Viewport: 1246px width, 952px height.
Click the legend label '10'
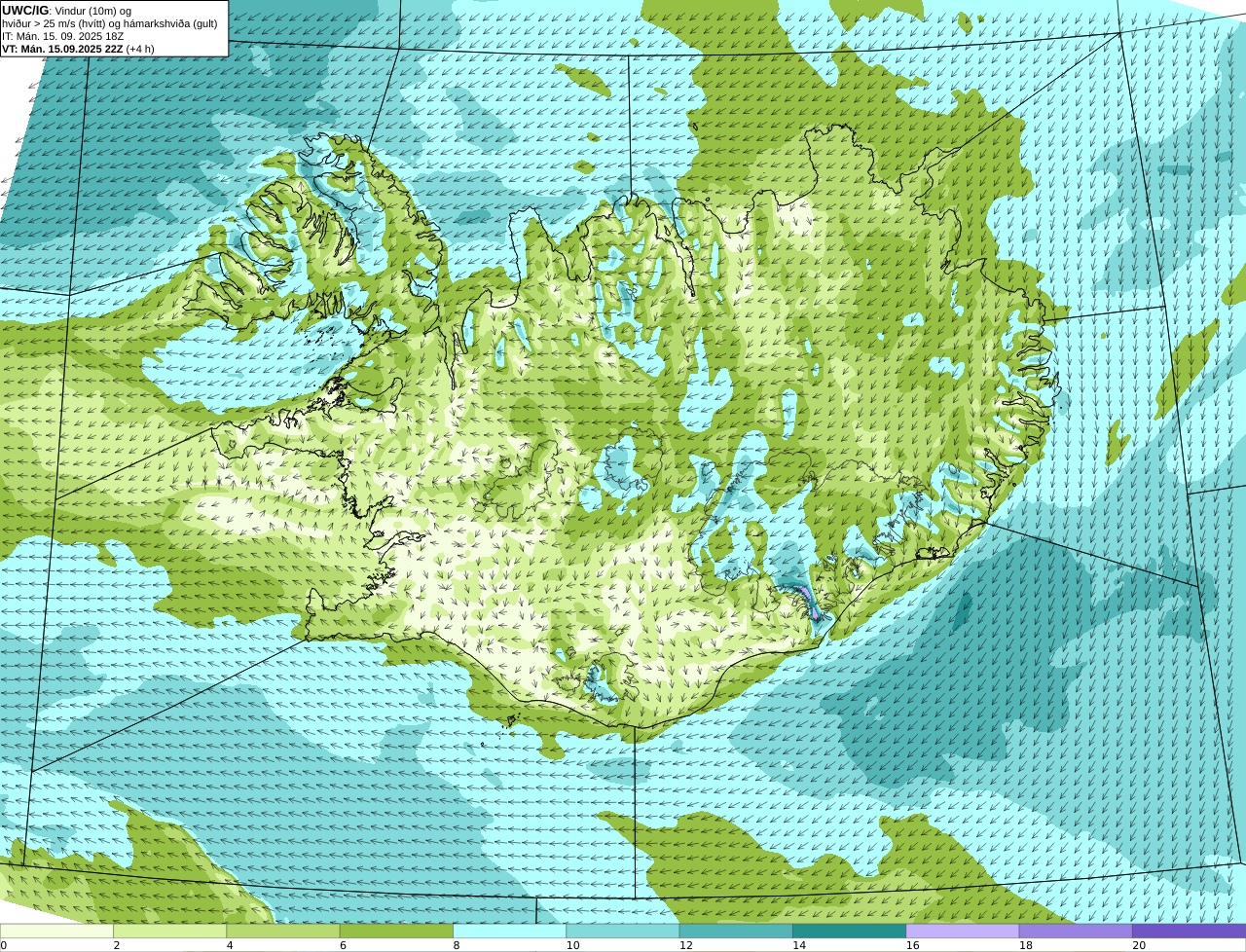coord(572,945)
